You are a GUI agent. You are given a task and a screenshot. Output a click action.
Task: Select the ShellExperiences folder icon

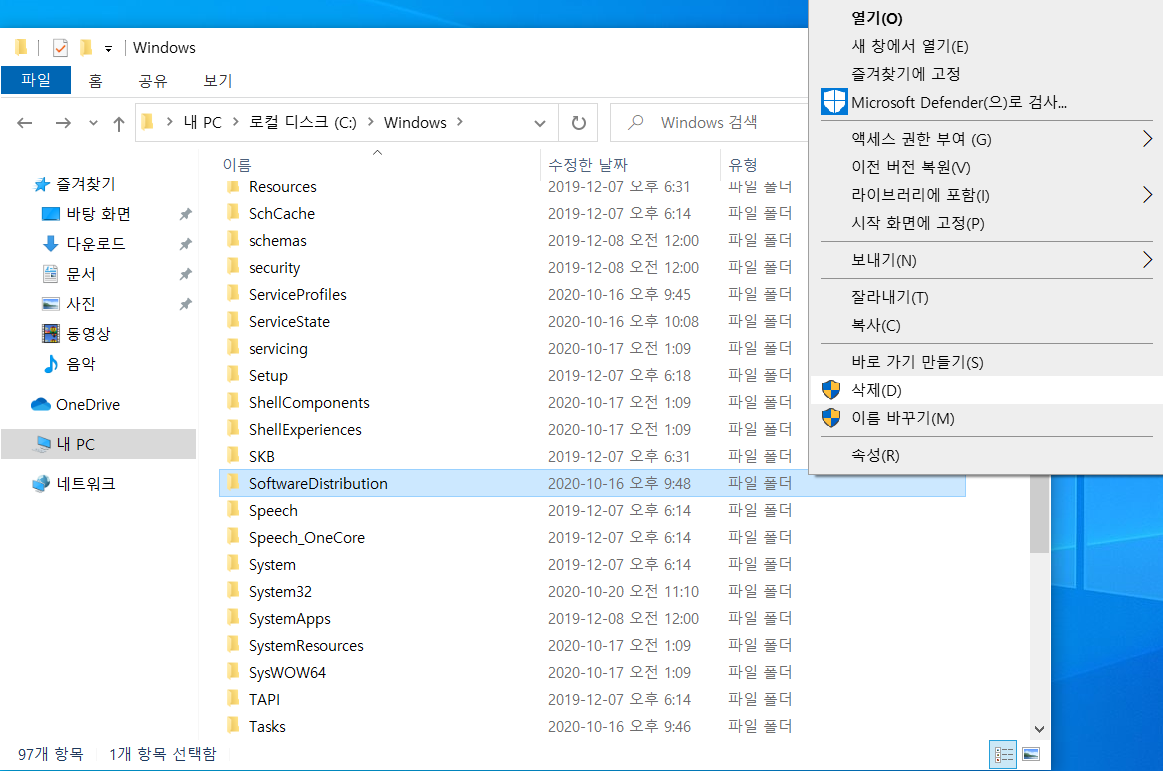233,428
